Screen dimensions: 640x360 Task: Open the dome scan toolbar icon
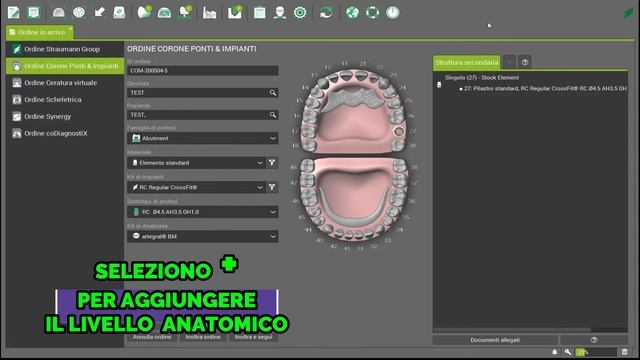(58, 13)
